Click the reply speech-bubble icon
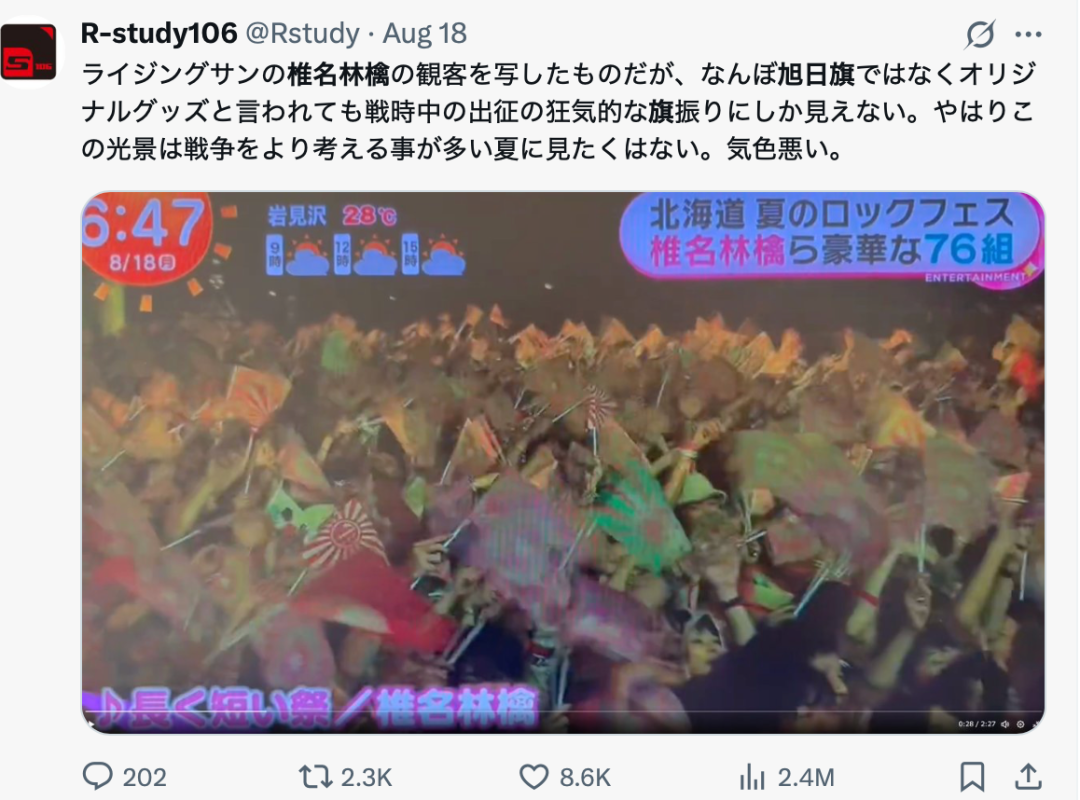This screenshot has width=1080, height=800. pos(98,777)
